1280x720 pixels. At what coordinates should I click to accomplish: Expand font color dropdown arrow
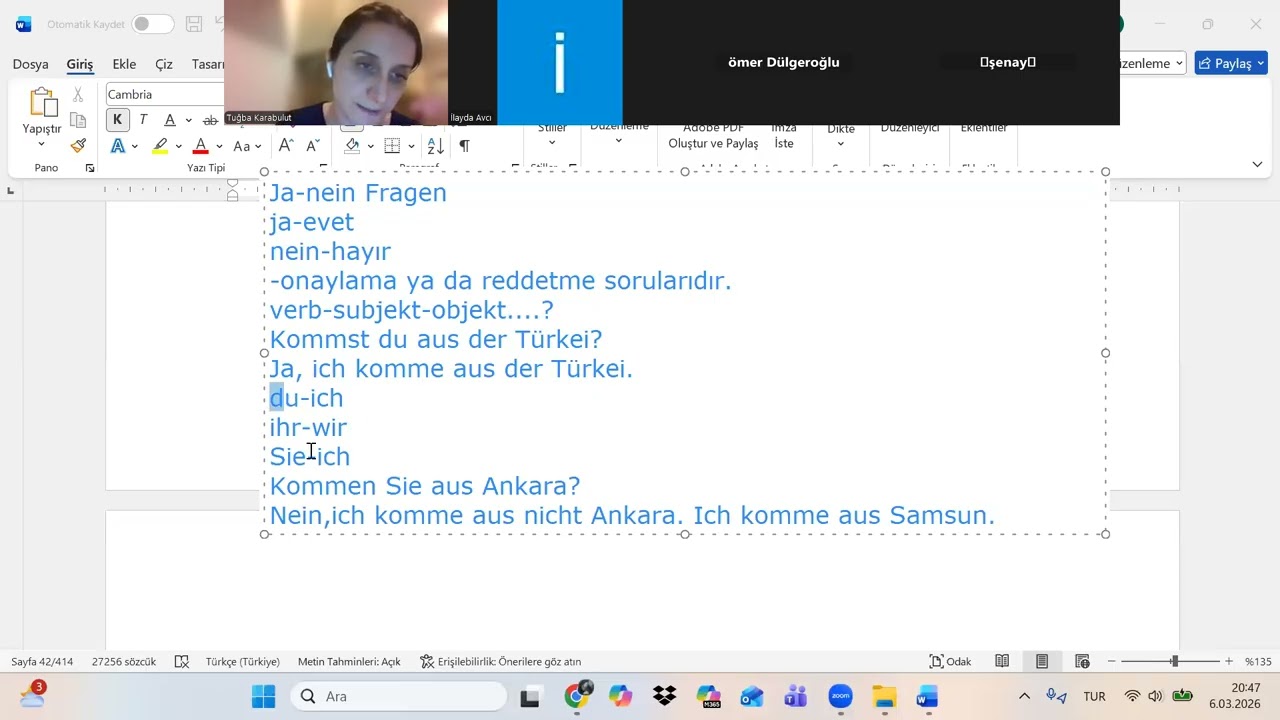[x=219, y=147]
